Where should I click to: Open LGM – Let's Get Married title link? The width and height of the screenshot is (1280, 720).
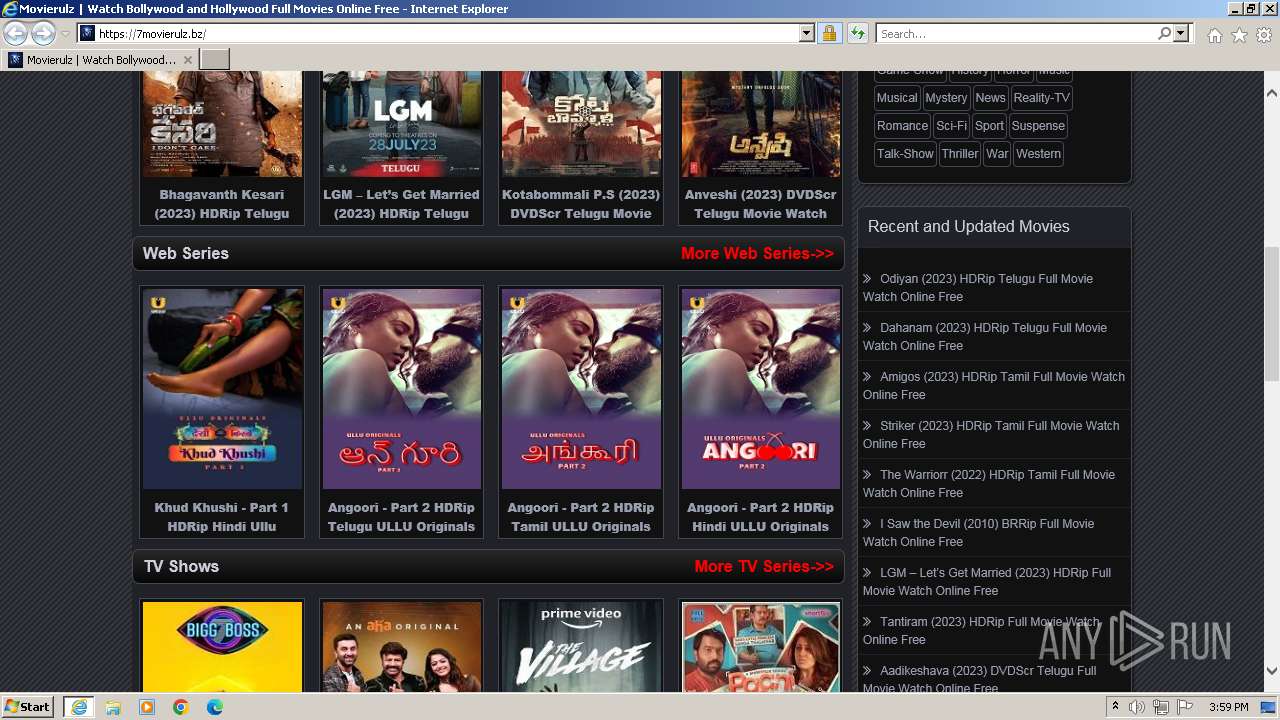(x=401, y=204)
